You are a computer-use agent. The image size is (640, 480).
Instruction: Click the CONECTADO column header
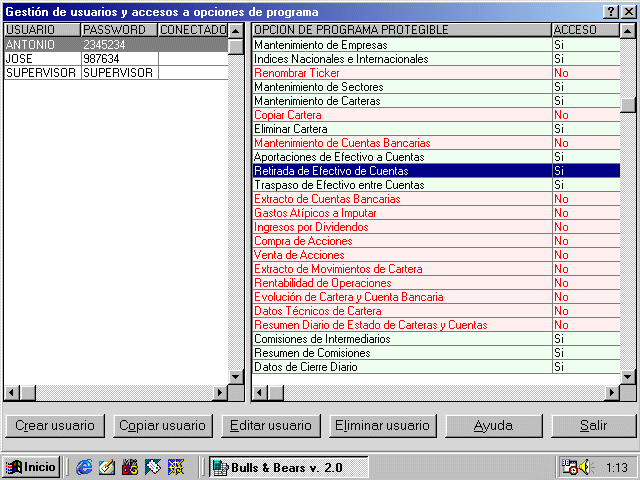193,30
